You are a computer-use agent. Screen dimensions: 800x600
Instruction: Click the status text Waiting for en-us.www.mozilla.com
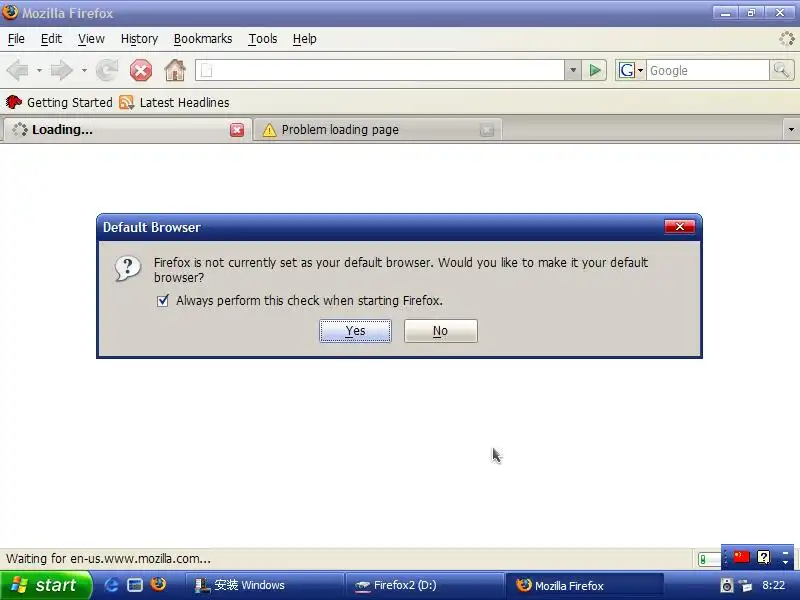point(108,559)
